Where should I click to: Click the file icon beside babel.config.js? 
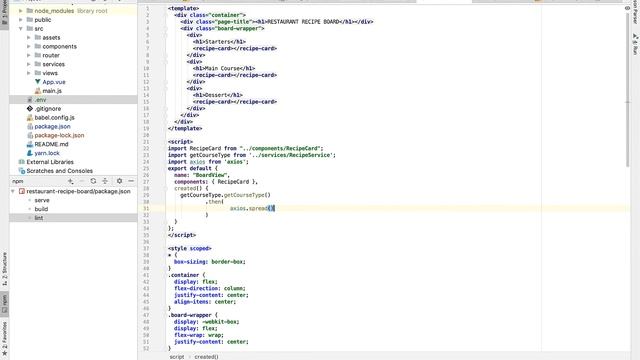point(29,118)
